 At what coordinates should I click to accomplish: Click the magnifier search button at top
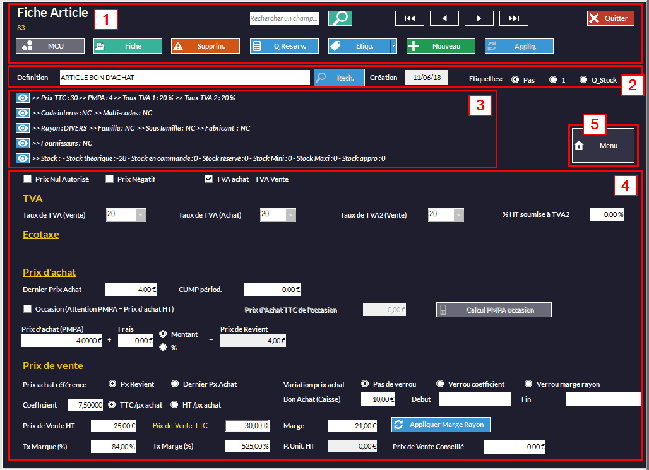340,18
